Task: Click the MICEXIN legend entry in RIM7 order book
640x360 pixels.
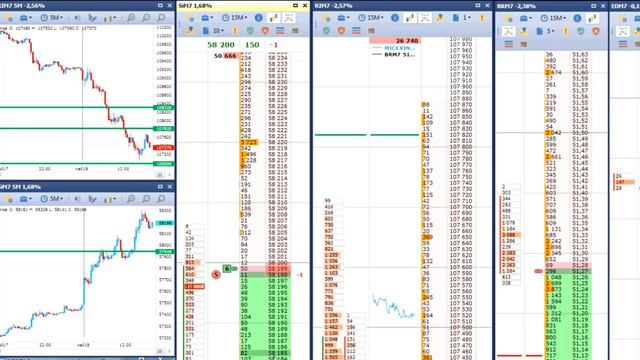Action: point(399,48)
